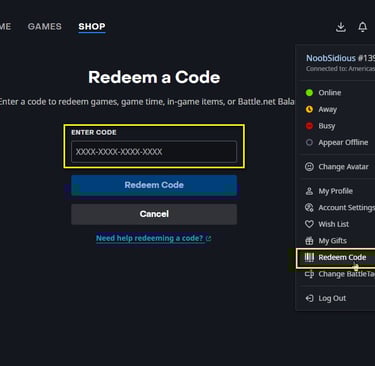Click the barcode icon beside Redeem Code
The width and height of the screenshot is (375, 366).
[x=309, y=257]
